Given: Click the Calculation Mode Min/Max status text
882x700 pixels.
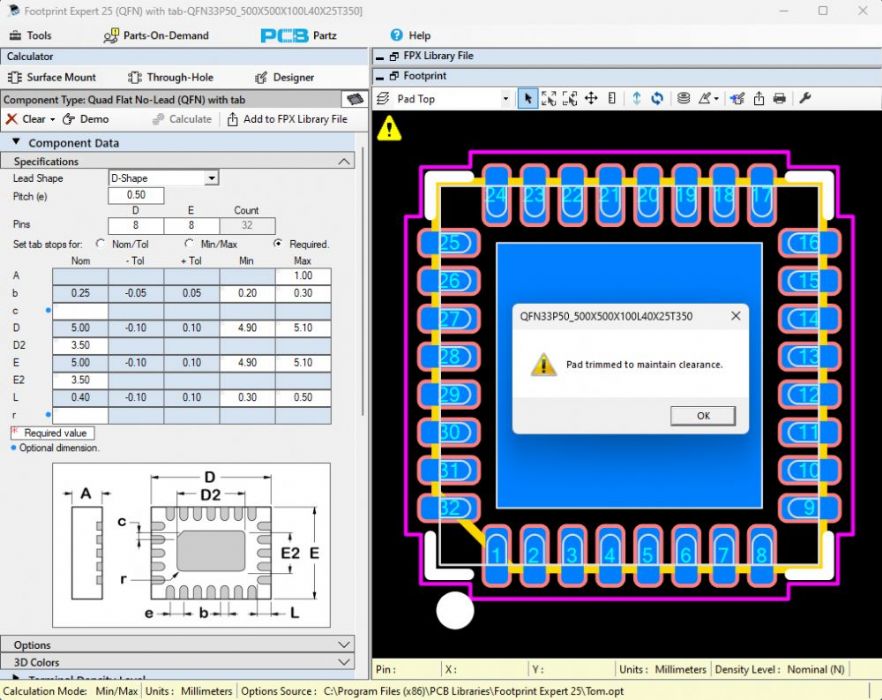Looking at the screenshot, I should click(70, 692).
